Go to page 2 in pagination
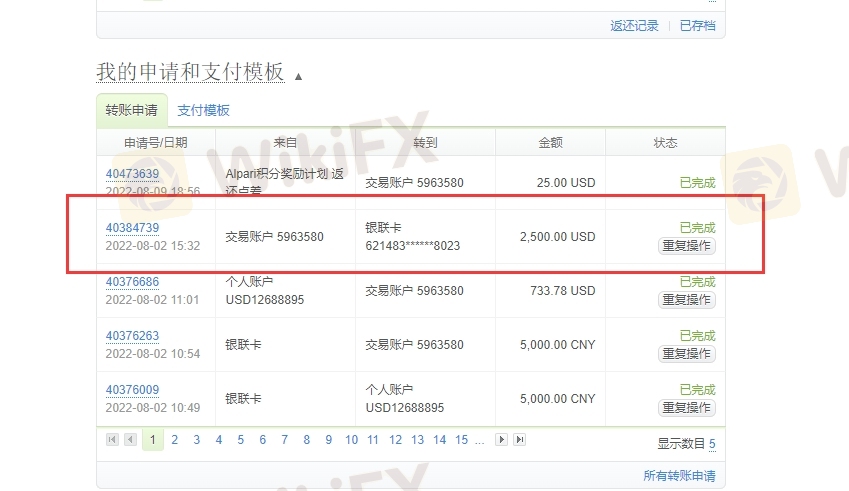This screenshot has height=491, width=849. [175, 440]
